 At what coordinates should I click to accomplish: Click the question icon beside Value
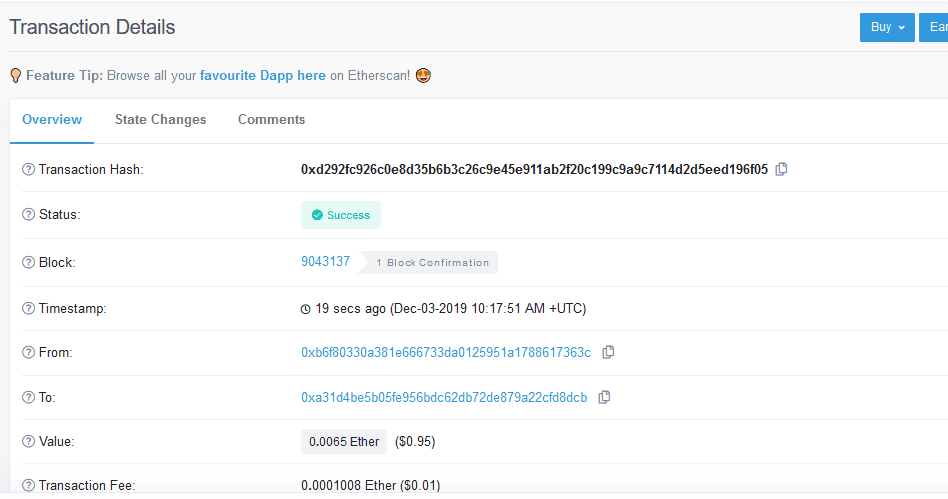pos(28,441)
